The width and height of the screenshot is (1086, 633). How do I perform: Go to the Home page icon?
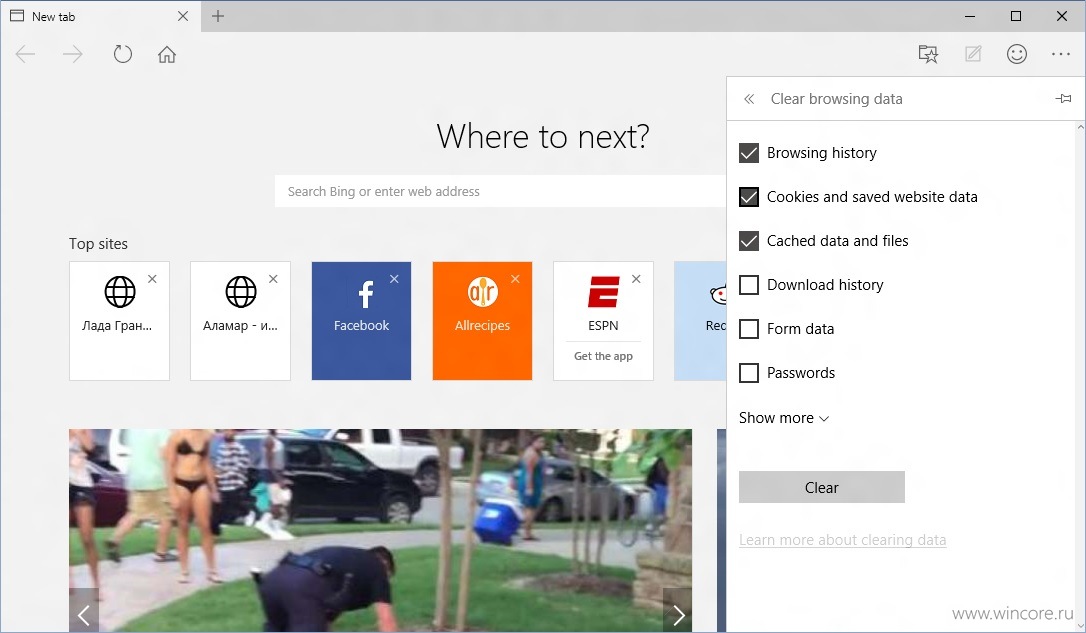(x=167, y=54)
